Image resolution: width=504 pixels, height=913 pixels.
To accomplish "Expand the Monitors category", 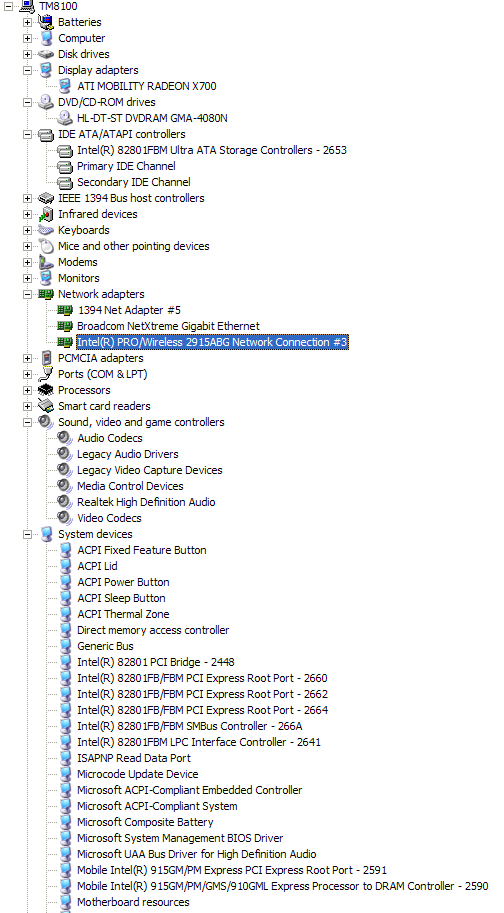I will click(27, 278).
